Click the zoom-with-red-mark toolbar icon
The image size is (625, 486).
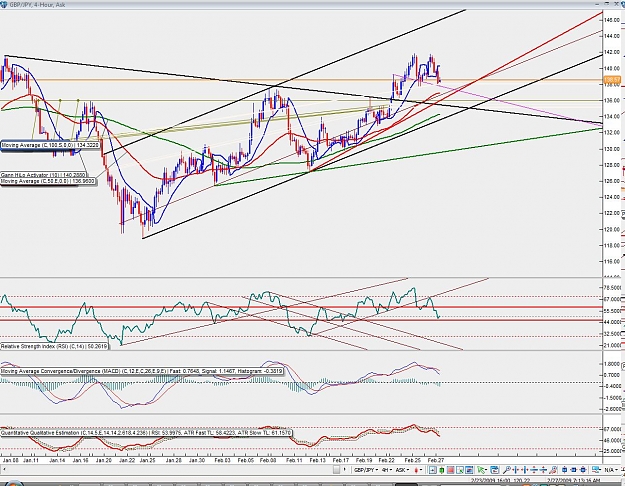coord(554,470)
